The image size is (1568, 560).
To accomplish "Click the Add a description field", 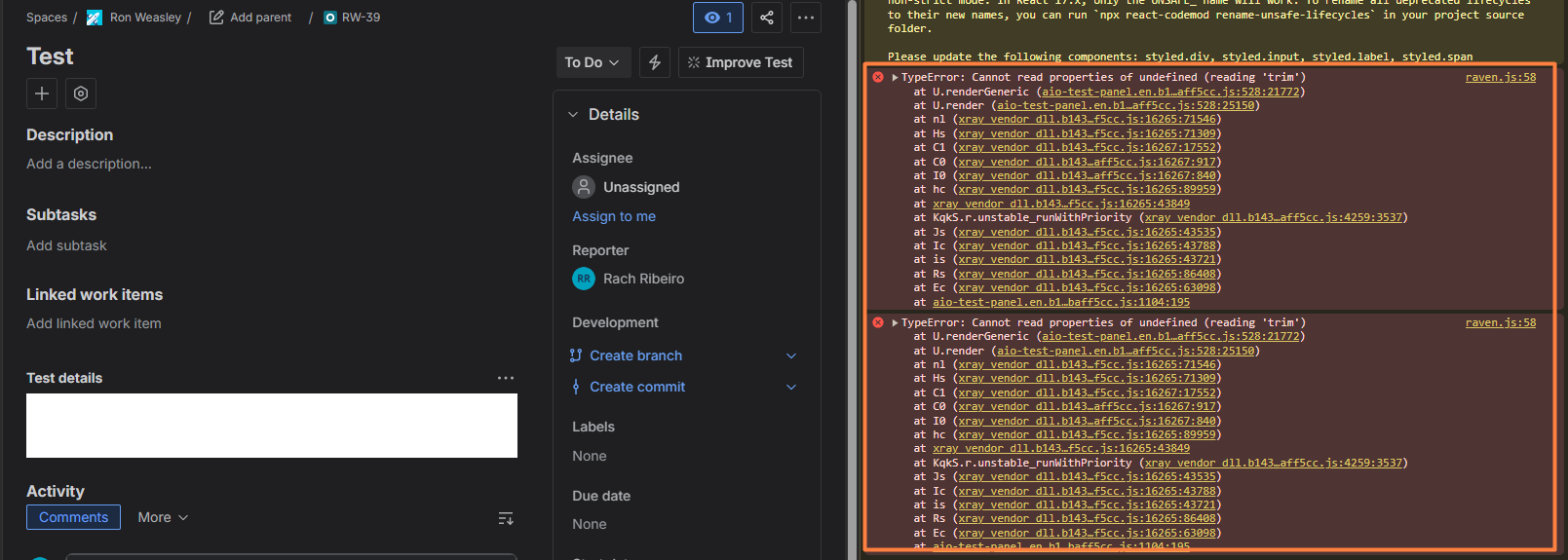I will (x=90, y=164).
